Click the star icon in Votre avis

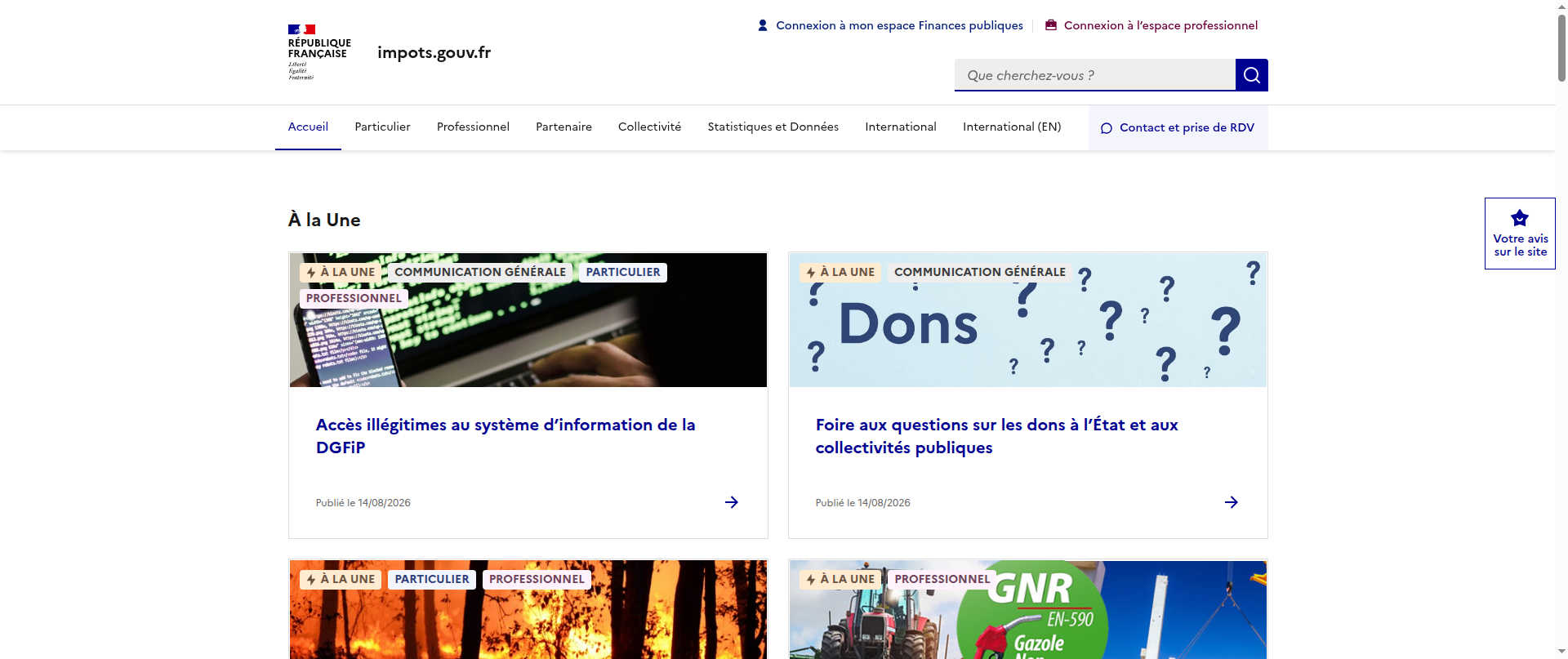pyautogui.click(x=1520, y=218)
